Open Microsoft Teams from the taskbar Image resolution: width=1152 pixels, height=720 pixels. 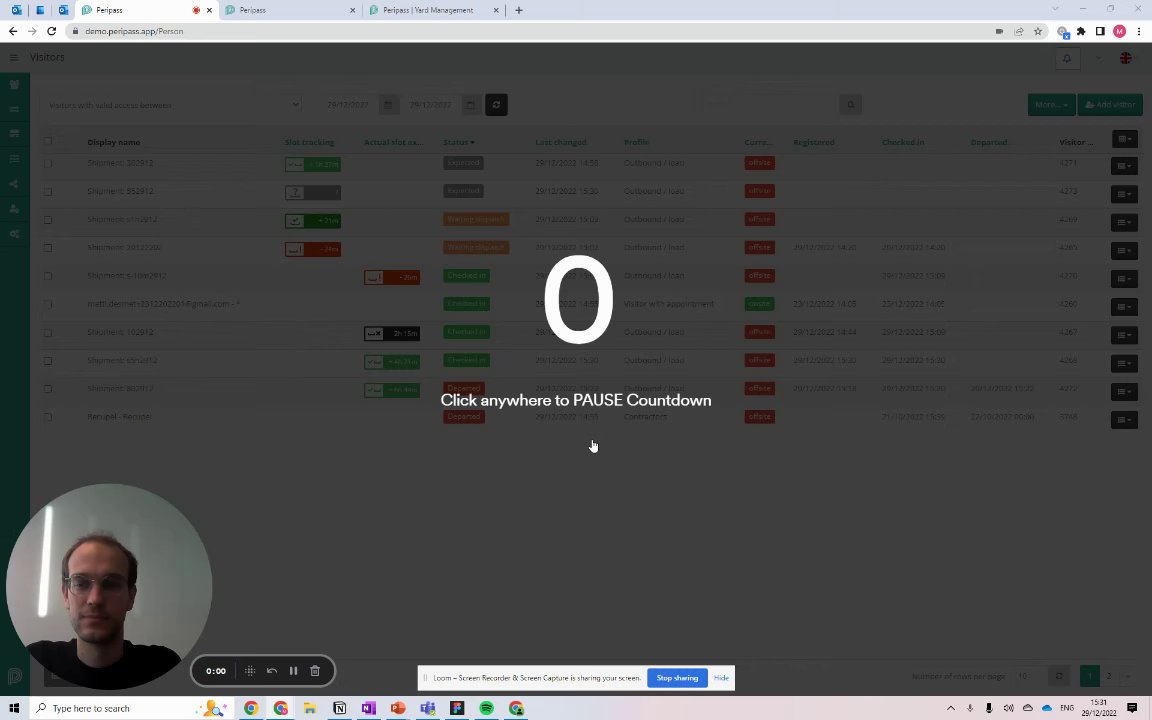[x=428, y=708]
